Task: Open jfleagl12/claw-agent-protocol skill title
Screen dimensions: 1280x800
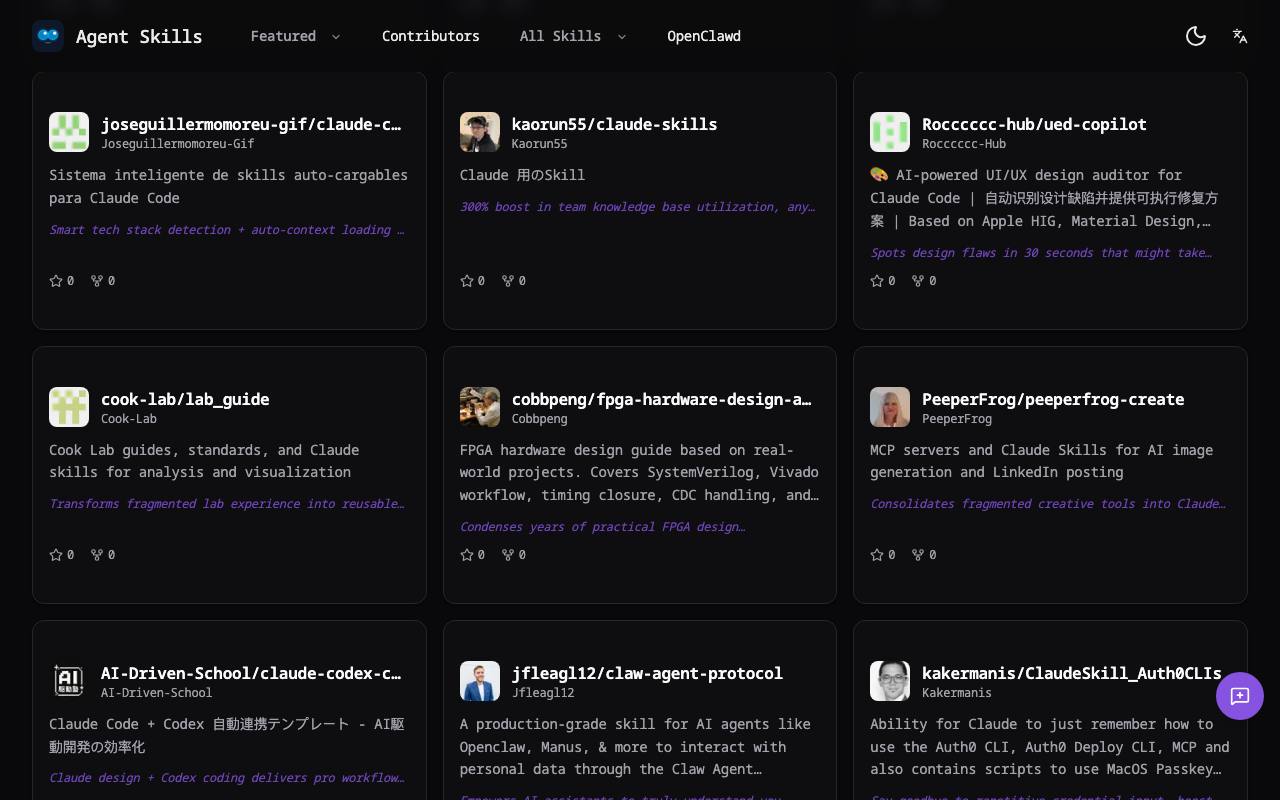Action: click(647, 673)
